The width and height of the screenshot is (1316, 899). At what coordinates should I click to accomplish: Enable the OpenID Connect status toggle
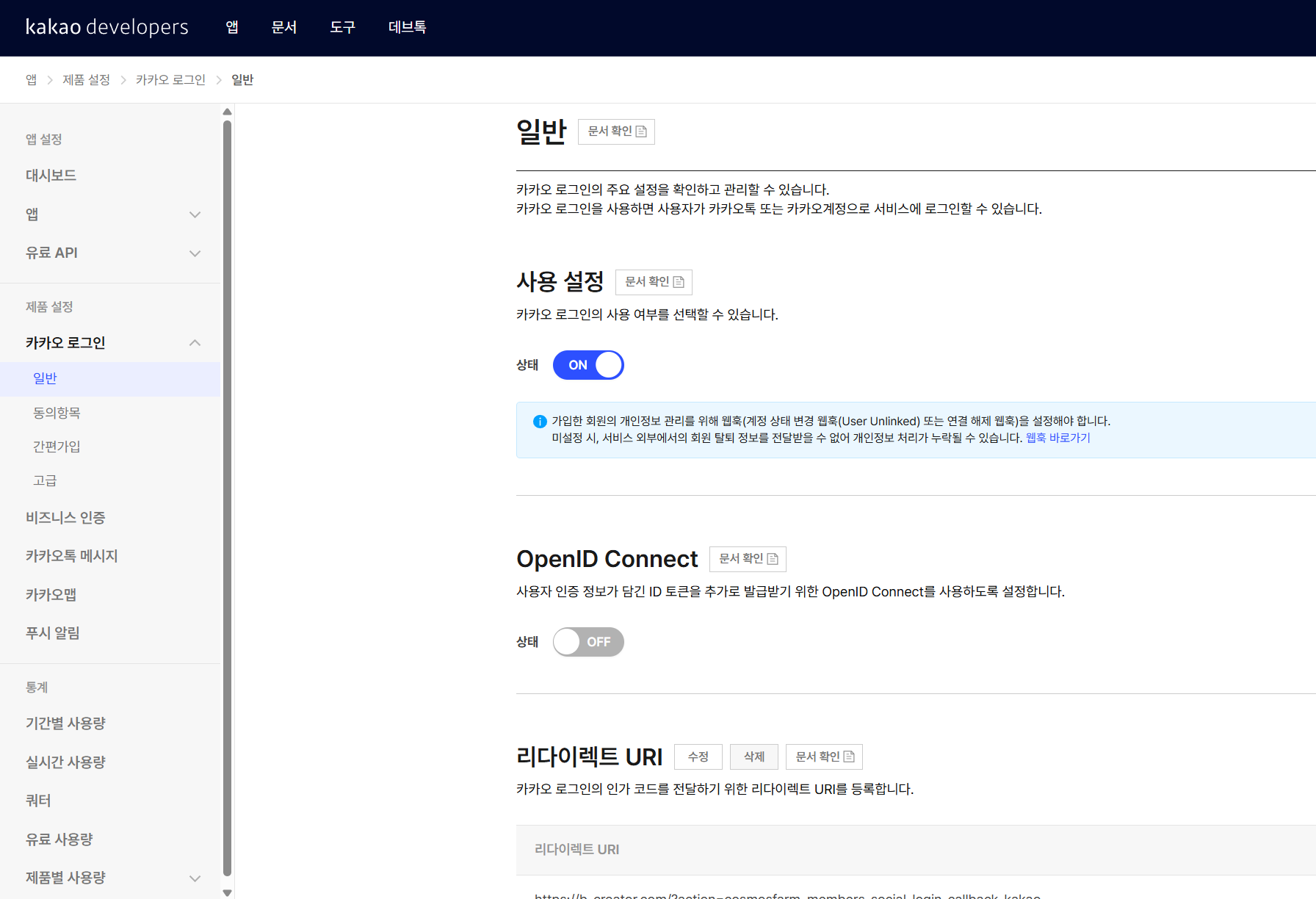(588, 642)
